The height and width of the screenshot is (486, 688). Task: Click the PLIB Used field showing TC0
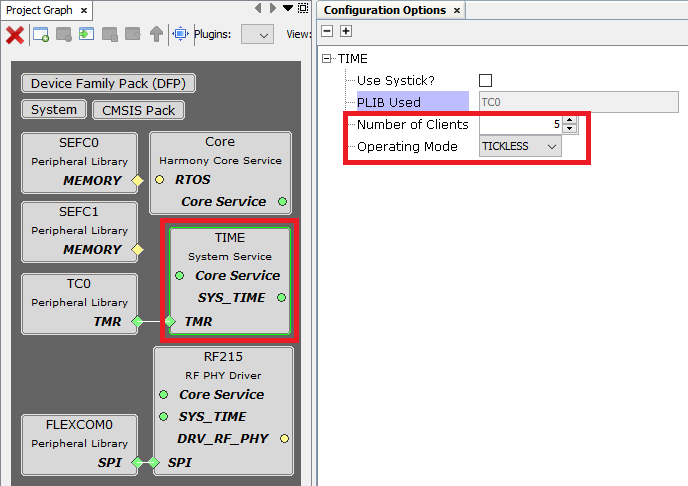(579, 102)
